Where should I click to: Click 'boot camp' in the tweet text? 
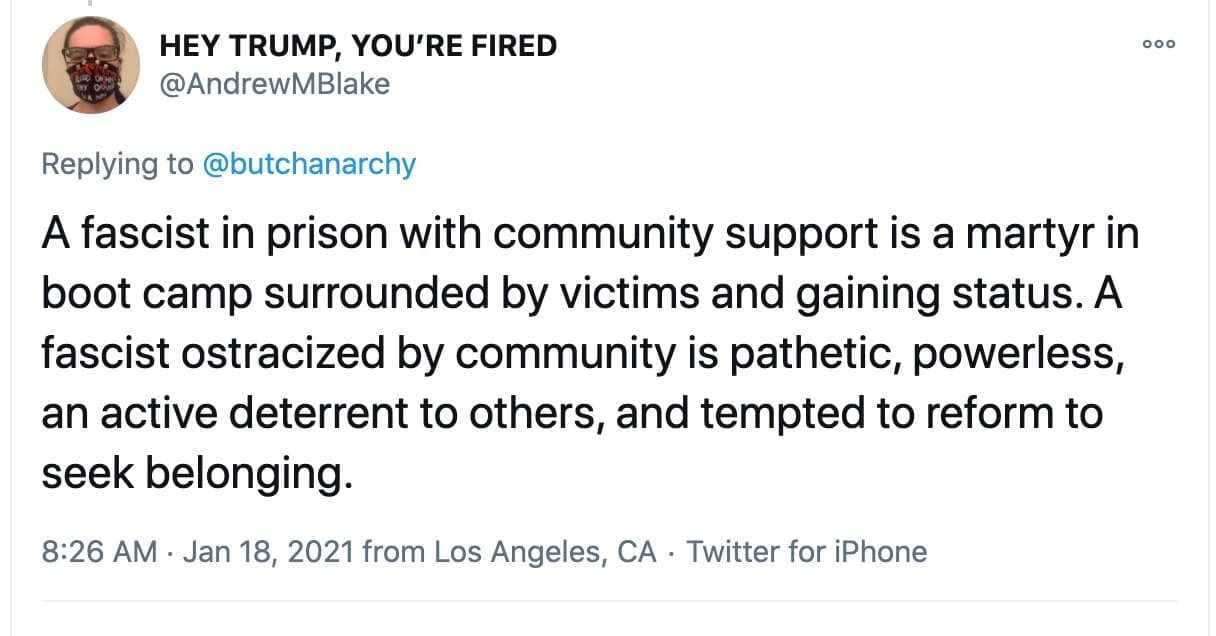pos(151,295)
